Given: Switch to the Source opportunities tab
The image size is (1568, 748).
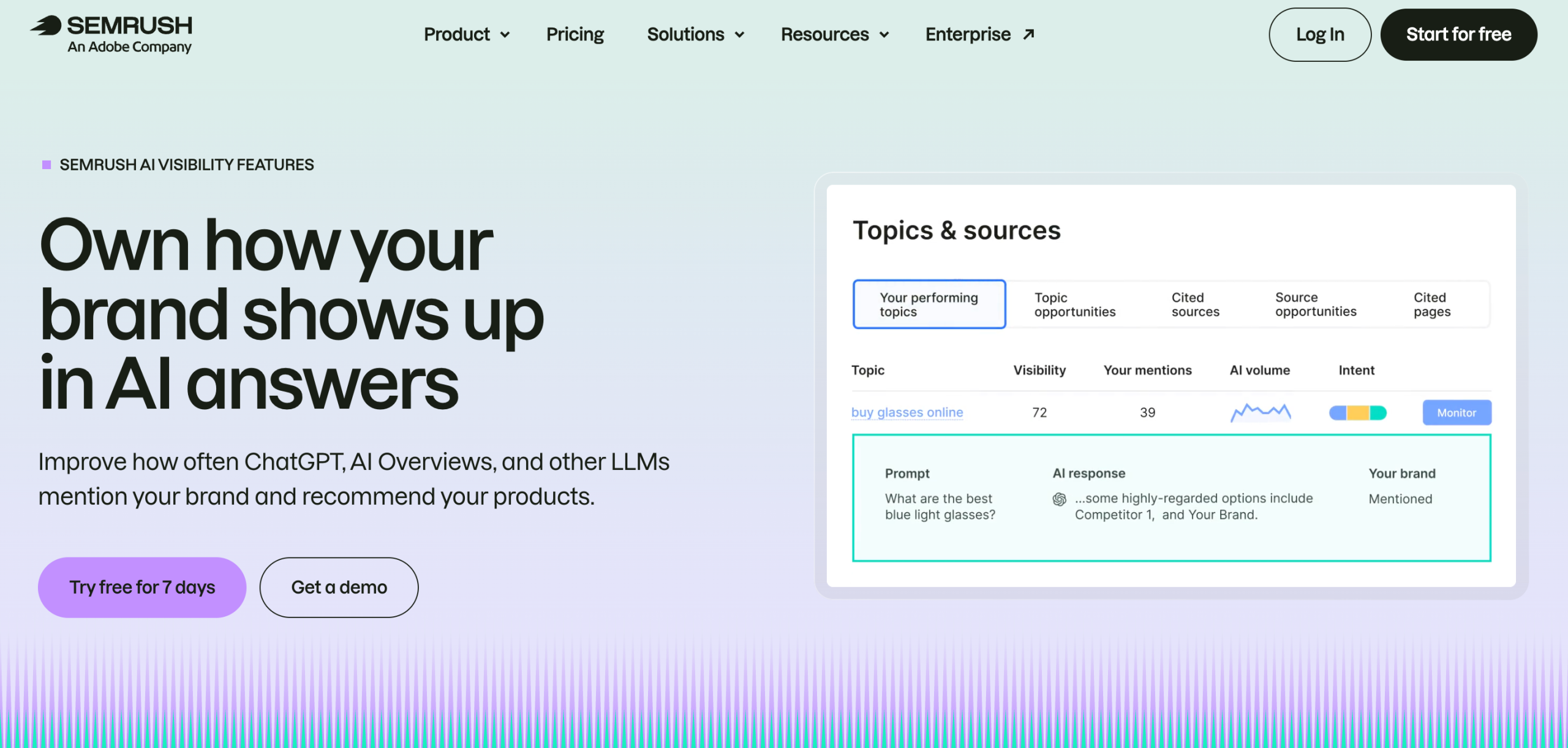Looking at the screenshot, I should 1316,304.
